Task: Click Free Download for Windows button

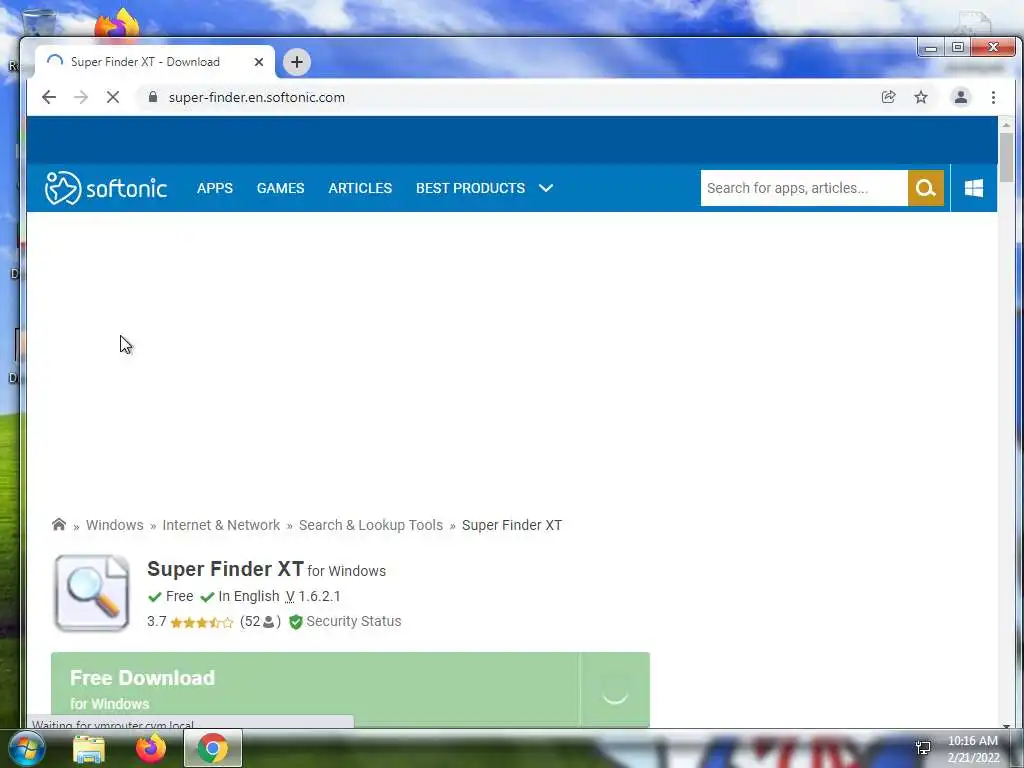Action: pyautogui.click(x=315, y=690)
